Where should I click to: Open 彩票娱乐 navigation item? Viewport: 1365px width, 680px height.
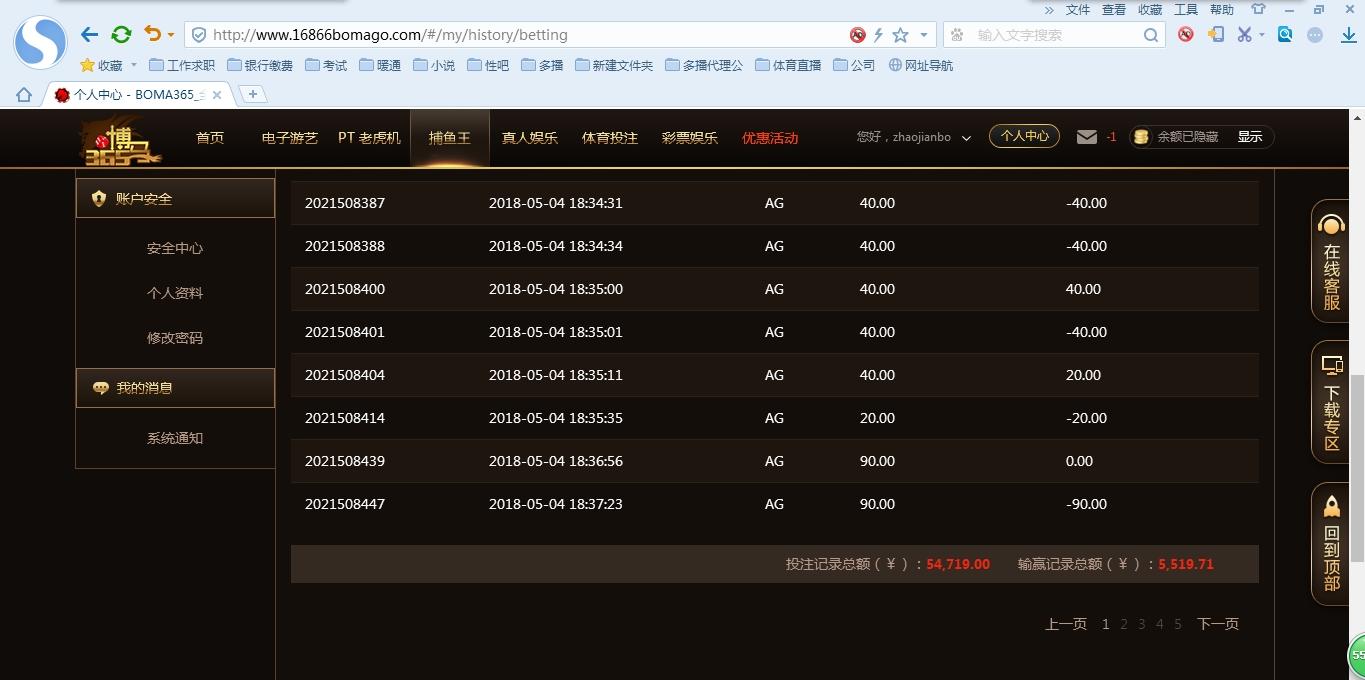pyautogui.click(x=690, y=138)
